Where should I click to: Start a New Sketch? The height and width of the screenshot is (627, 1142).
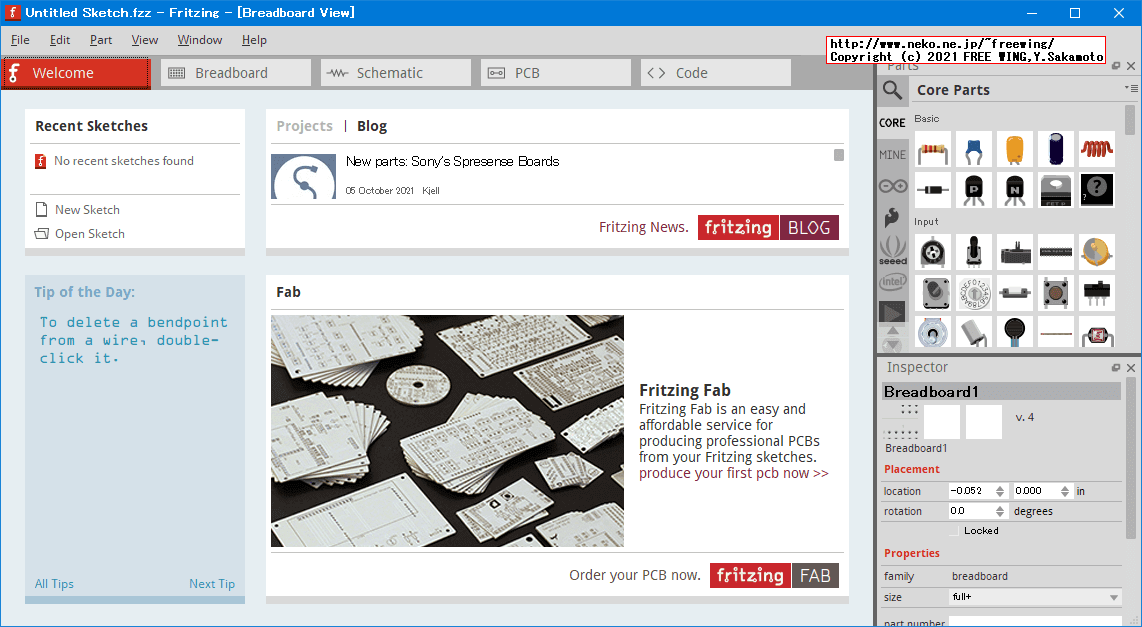point(87,209)
